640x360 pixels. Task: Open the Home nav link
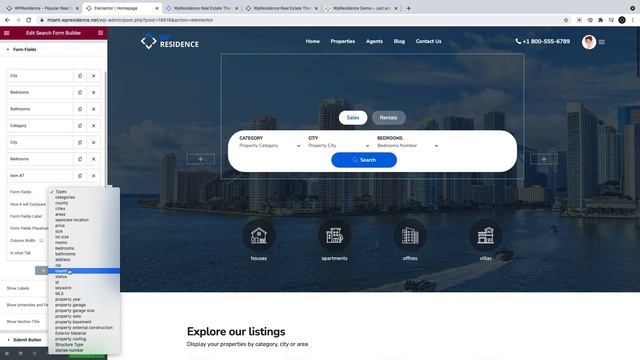click(x=313, y=41)
